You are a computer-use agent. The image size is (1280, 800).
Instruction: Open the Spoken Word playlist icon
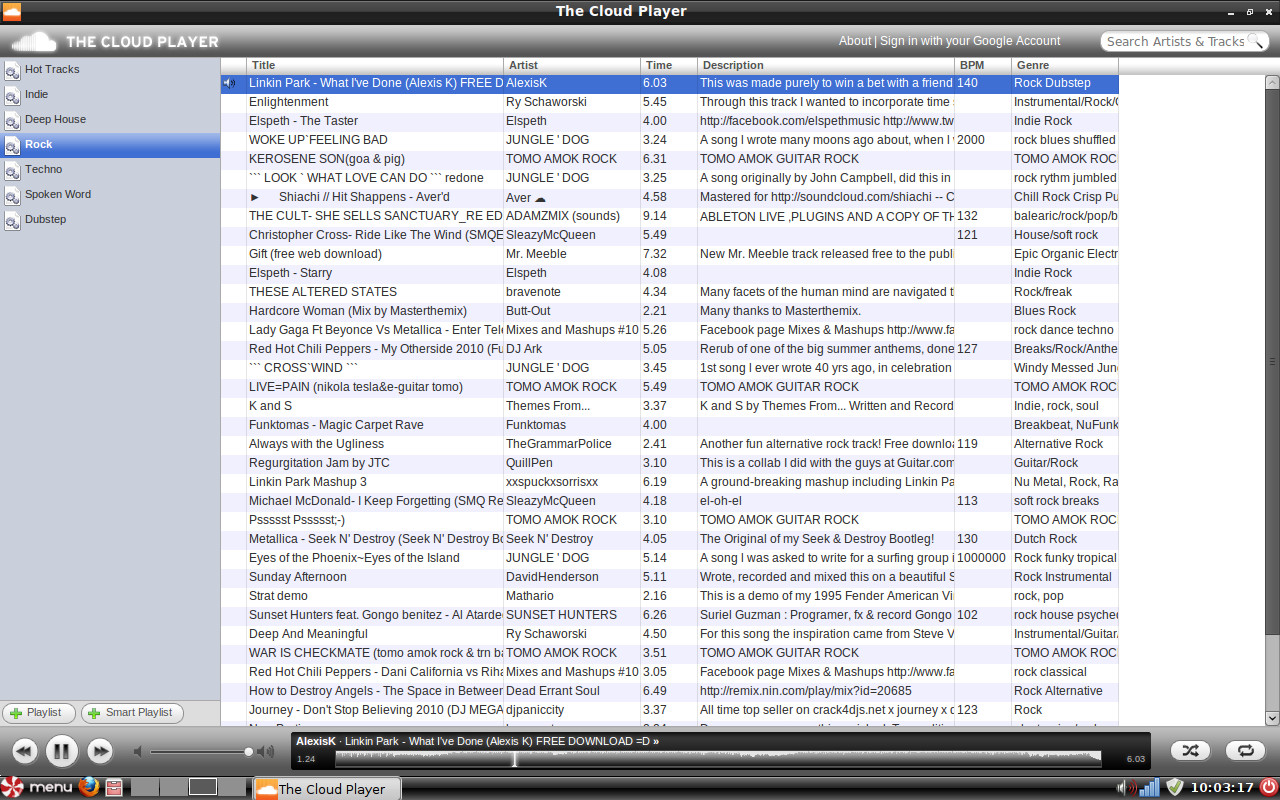tap(12, 195)
